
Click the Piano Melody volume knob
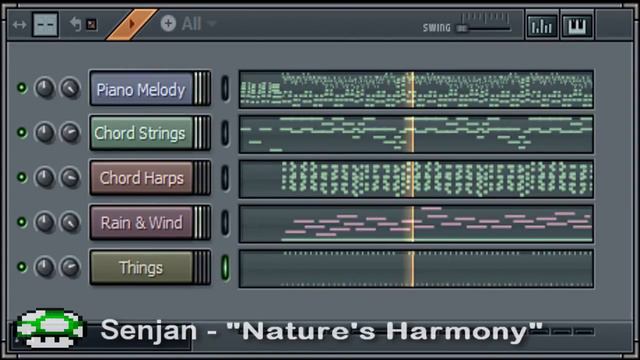click(70, 88)
